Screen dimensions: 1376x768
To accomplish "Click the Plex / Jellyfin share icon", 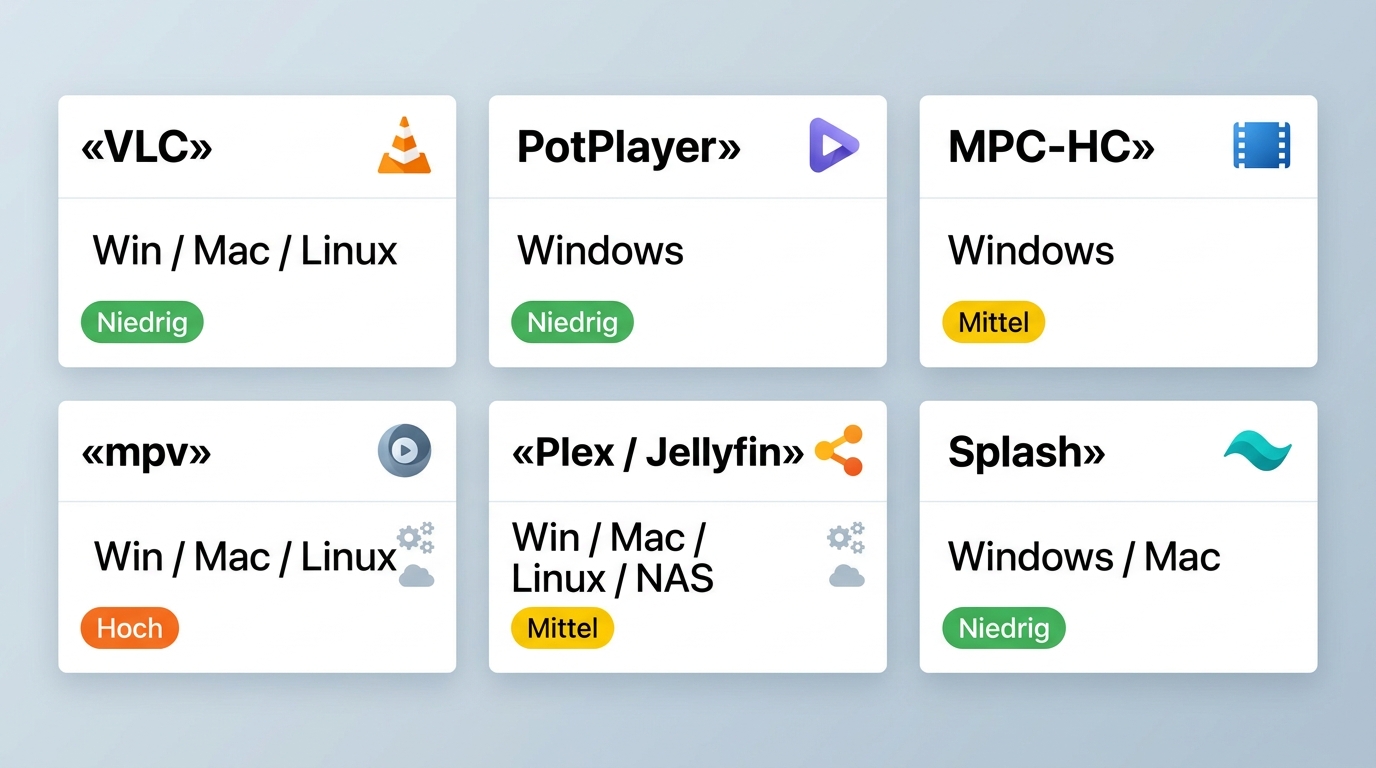I will point(839,450).
